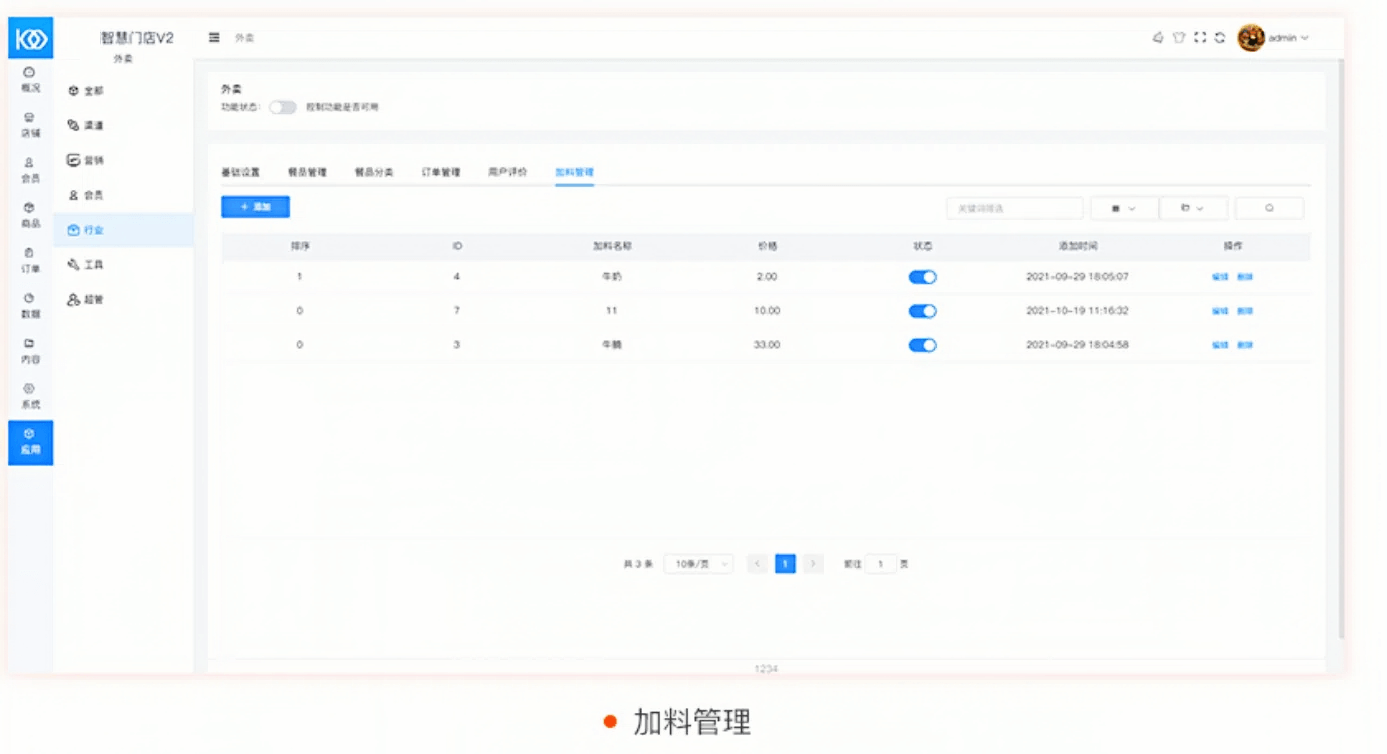Click 编辑 link for the 牛奶 row
This screenshot has height=754, width=1387.
pyautogui.click(x=1219, y=277)
